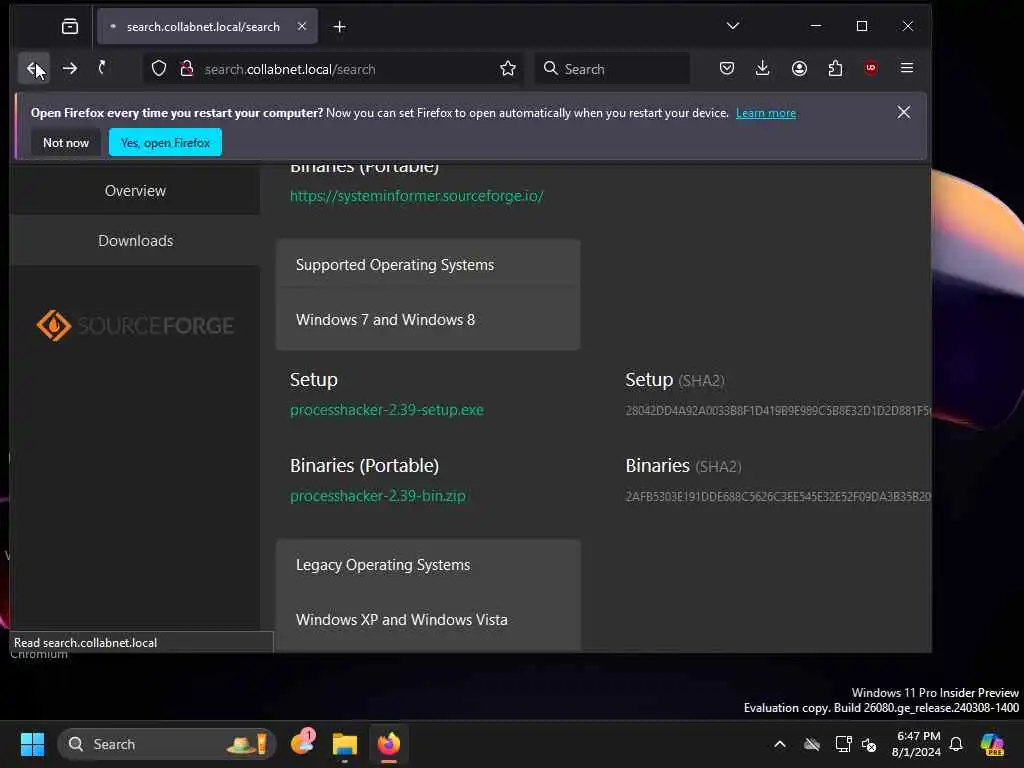Open the Firefox downloads panel icon
This screenshot has width=1024, height=768.
point(762,69)
